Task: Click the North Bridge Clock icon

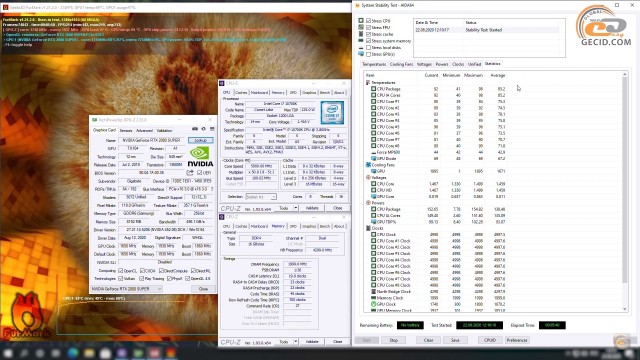Action: [x=373, y=291]
